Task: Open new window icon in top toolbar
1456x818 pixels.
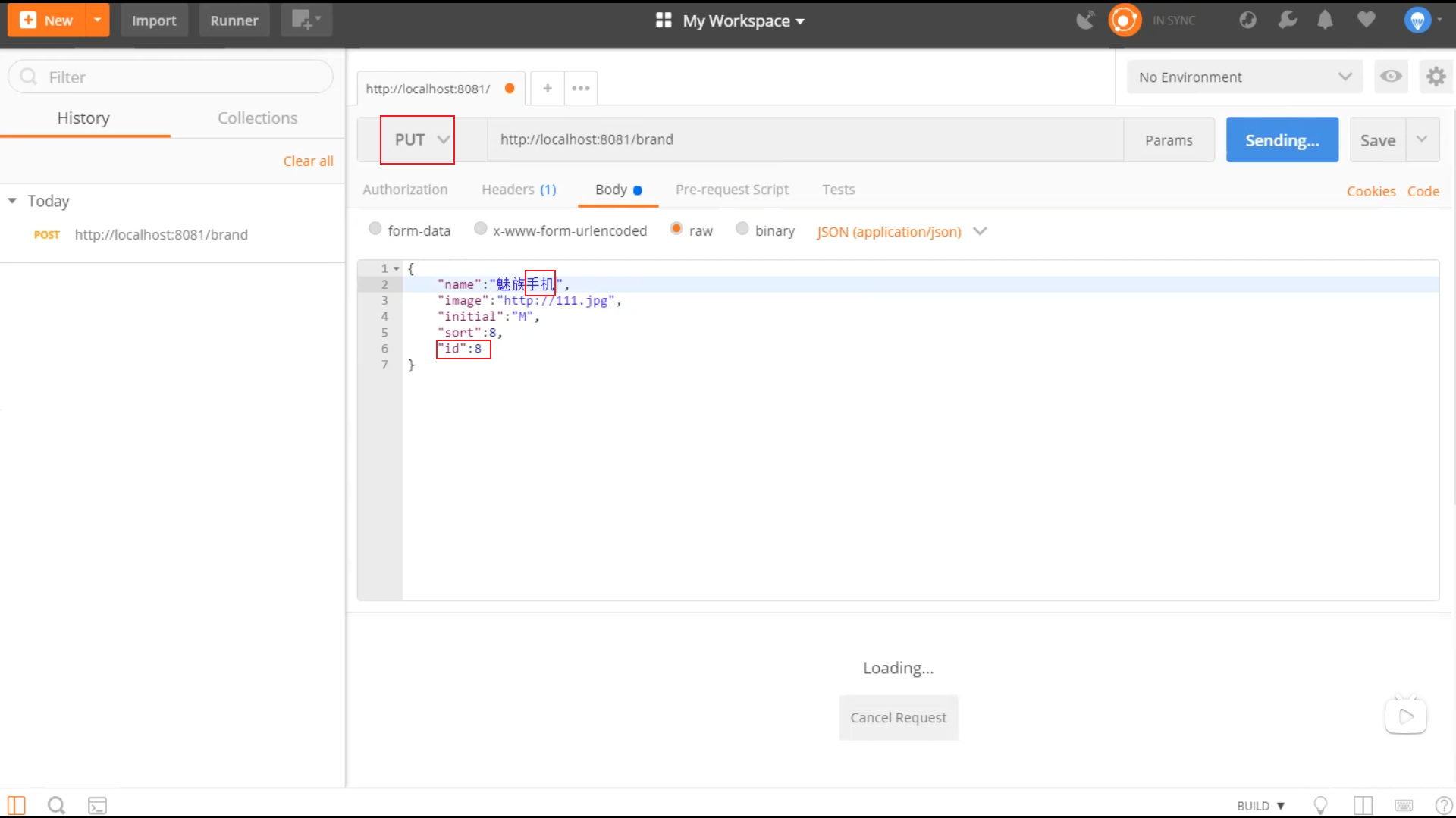Action: coord(306,20)
